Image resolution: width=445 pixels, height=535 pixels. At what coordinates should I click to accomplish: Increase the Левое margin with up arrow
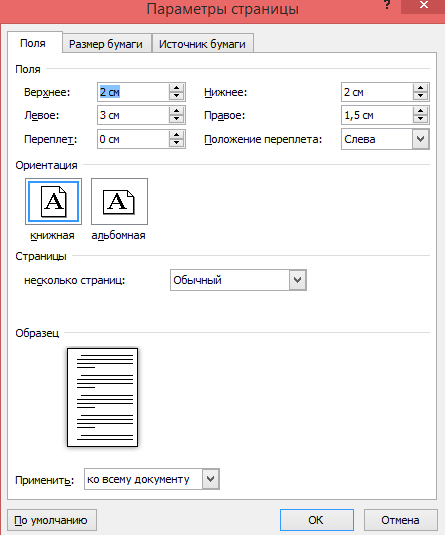pyautogui.click(x=176, y=111)
